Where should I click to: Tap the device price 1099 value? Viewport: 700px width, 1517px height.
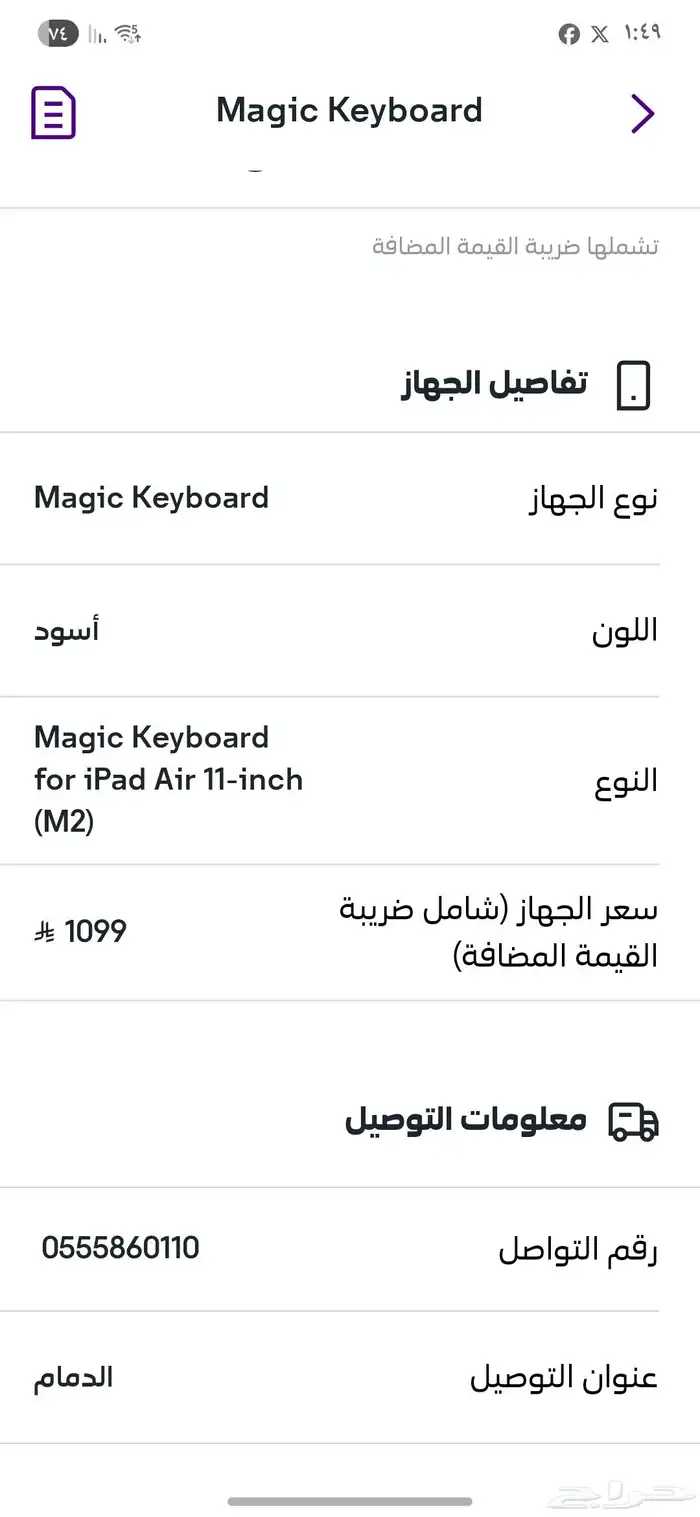[95, 932]
